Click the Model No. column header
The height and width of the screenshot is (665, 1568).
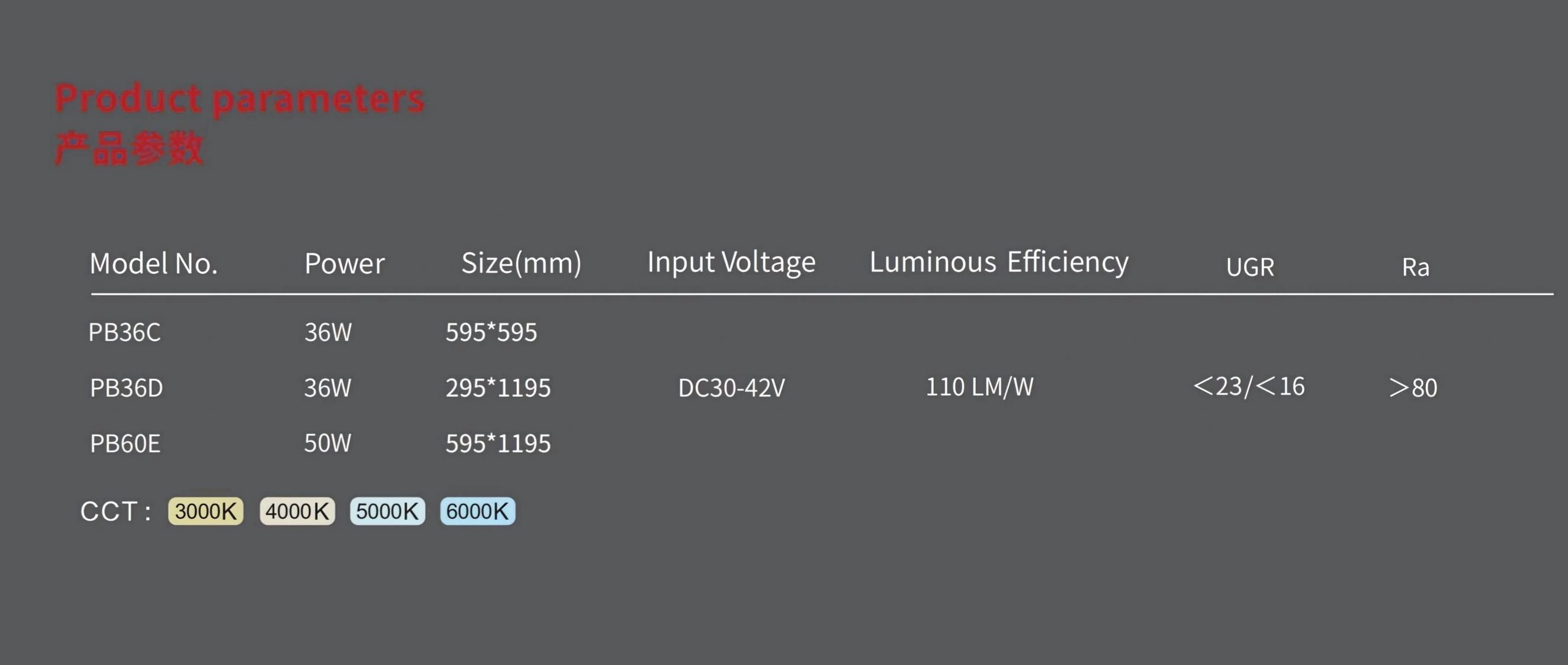point(153,264)
